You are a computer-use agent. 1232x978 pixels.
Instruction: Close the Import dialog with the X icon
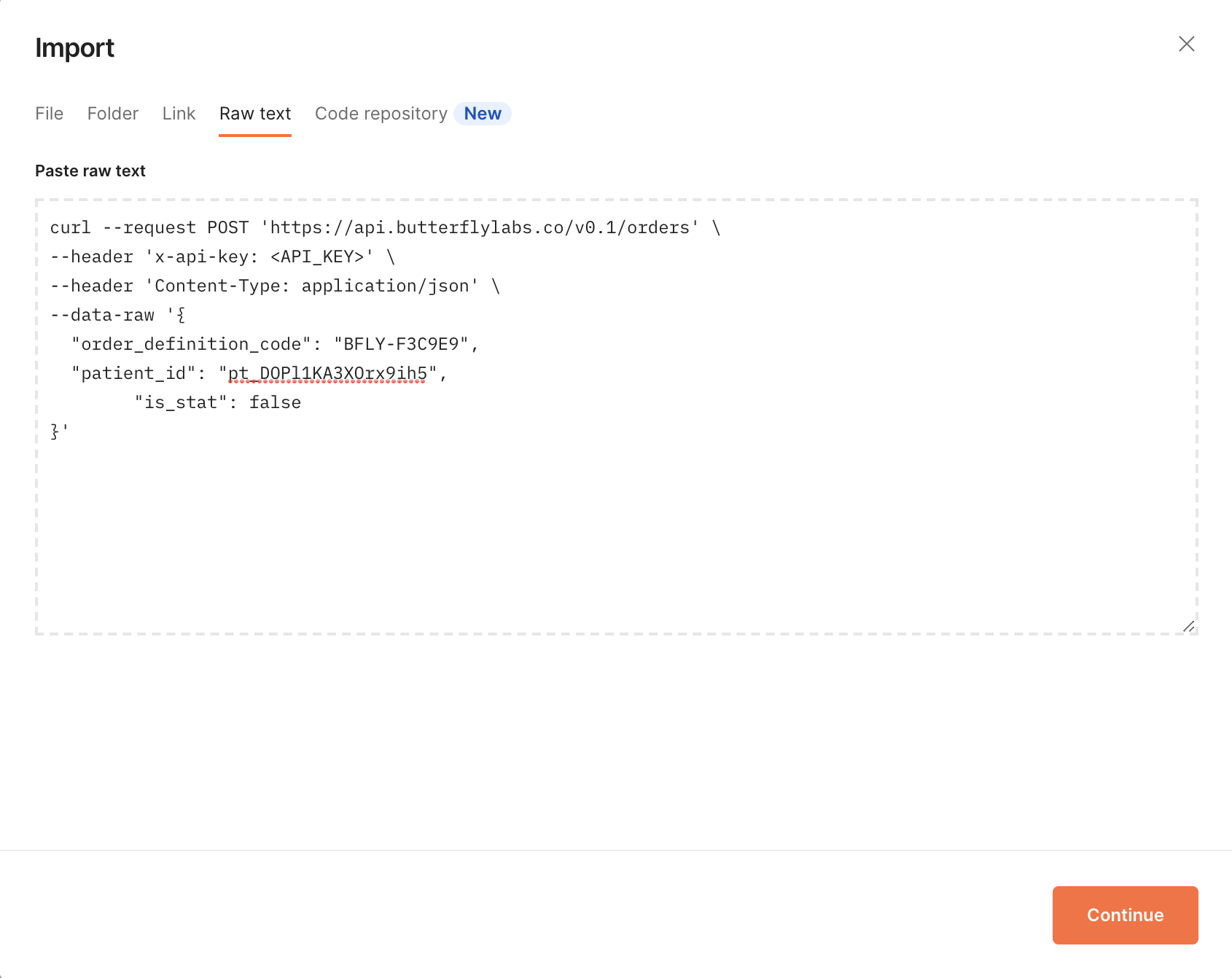click(x=1186, y=44)
